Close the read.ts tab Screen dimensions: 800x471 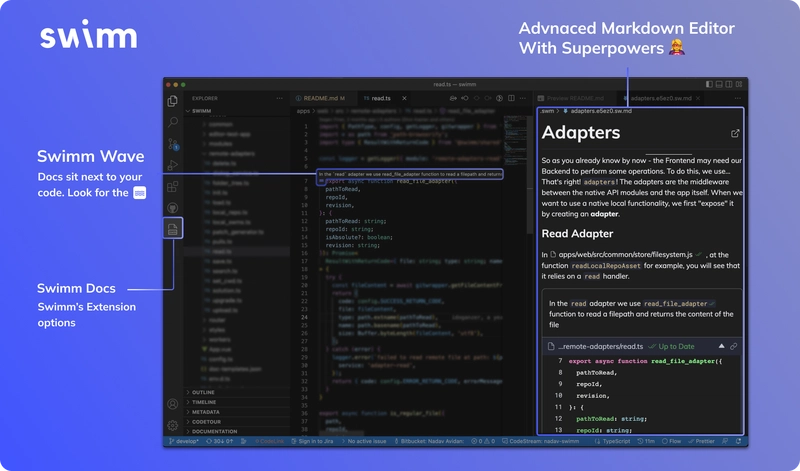[404, 98]
